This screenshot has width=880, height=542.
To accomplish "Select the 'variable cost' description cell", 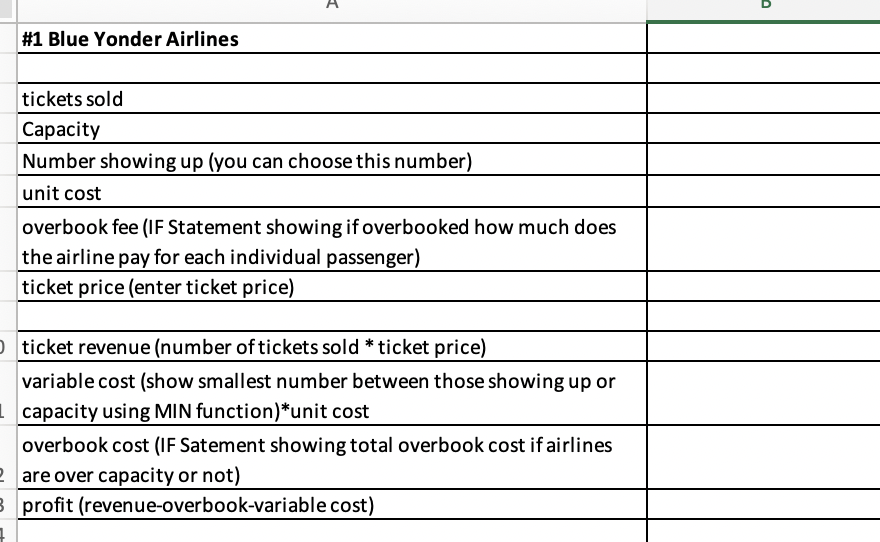I will (x=332, y=393).
